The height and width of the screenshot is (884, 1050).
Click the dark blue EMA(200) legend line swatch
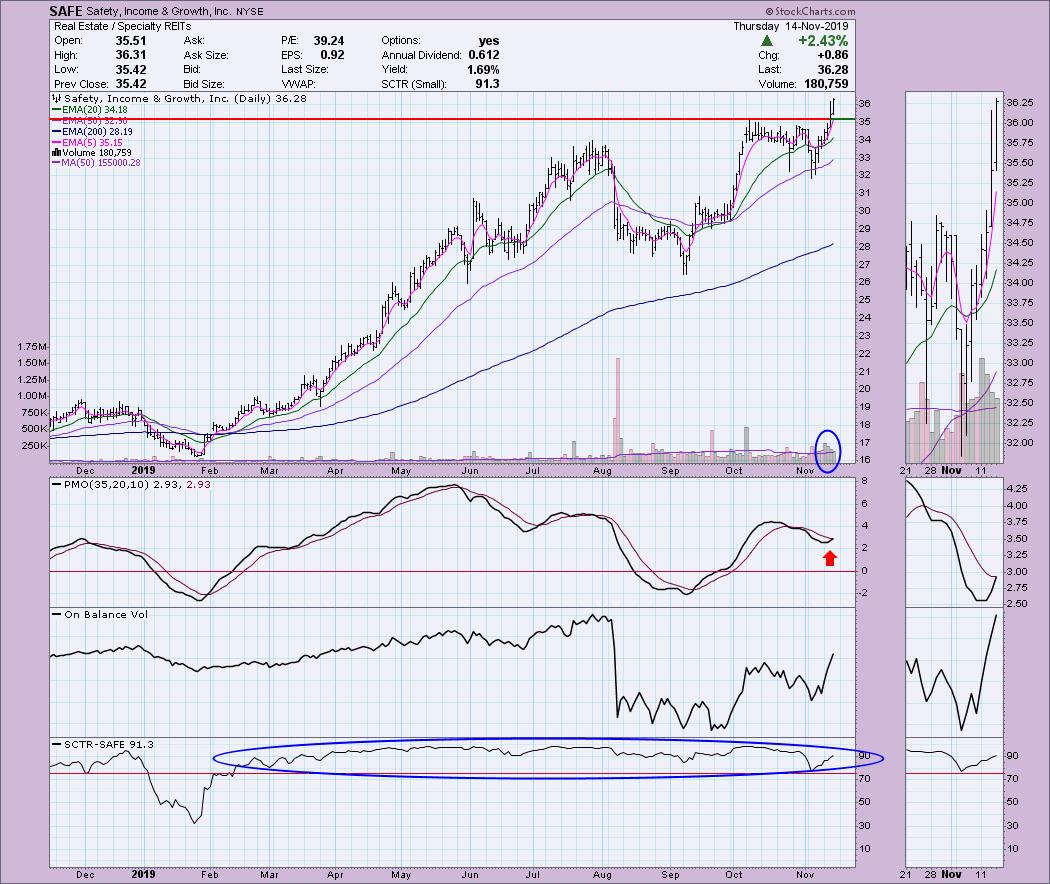(56, 132)
